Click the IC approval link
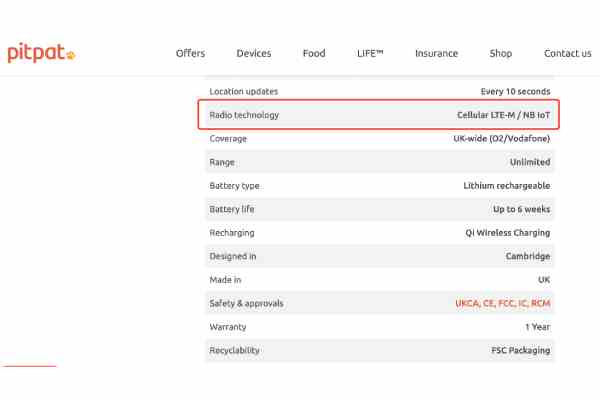 pyautogui.click(x=526, y=303)
